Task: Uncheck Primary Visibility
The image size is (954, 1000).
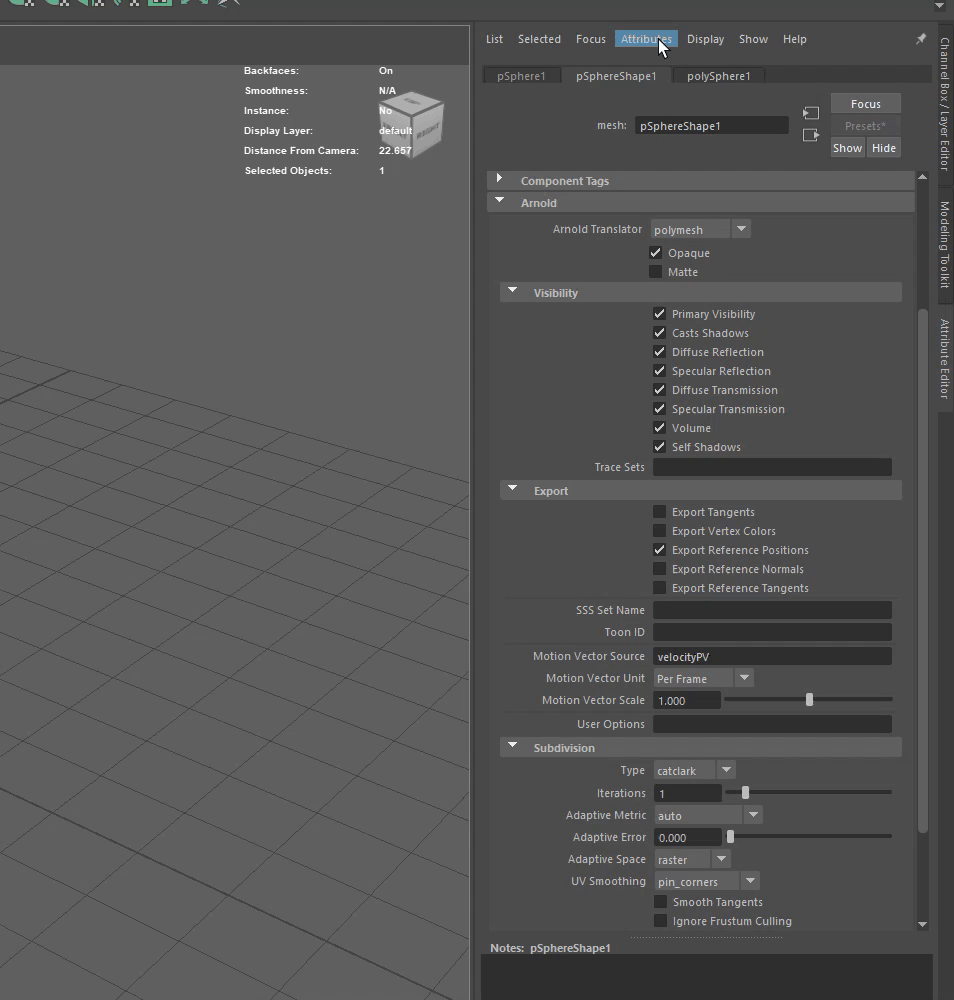Action: [x=659, y=313]
